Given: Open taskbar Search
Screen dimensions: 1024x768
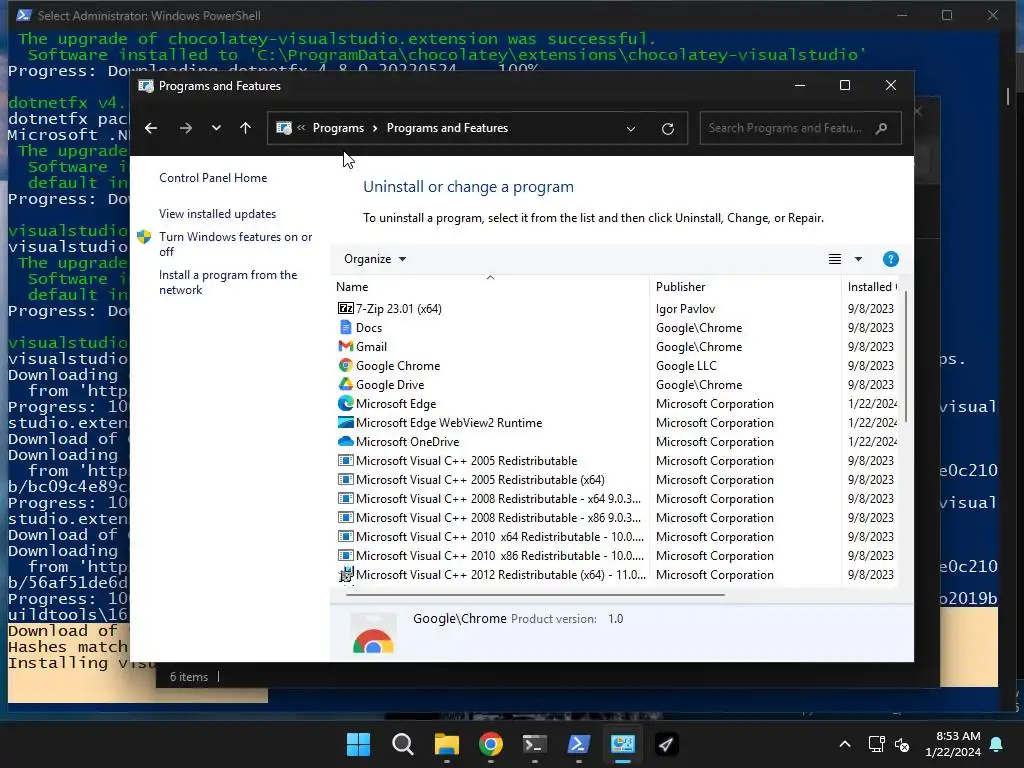Looking at the screenshot, I should [402, 744].
